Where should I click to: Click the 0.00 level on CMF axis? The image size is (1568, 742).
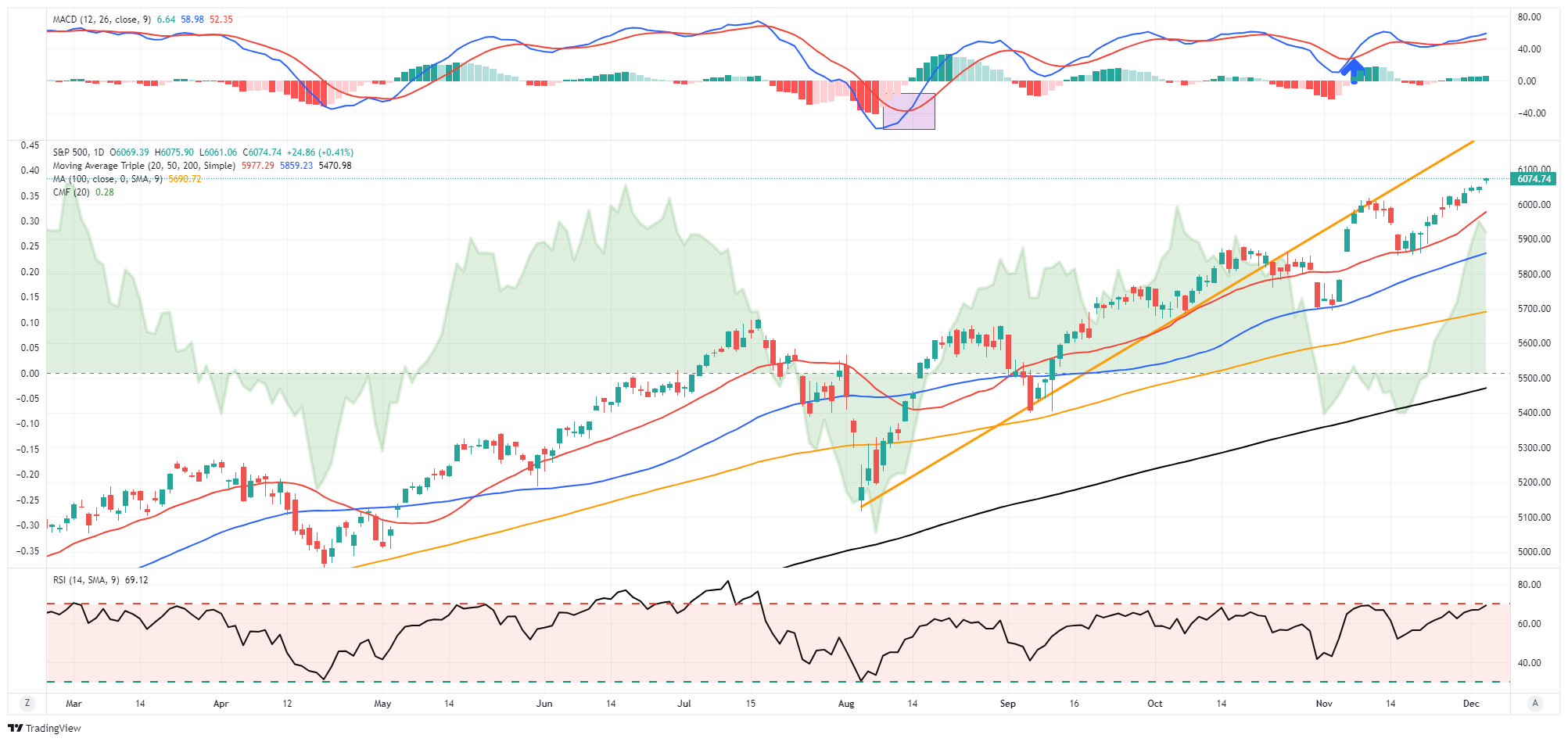point(30,374)
